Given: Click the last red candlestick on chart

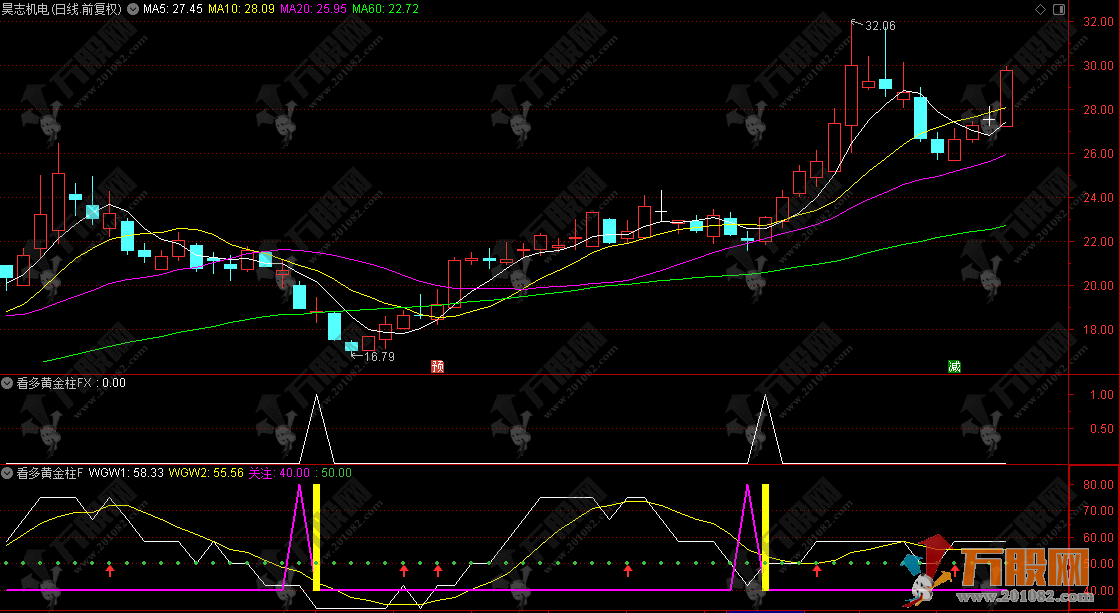Looking at the screenshot, I should point(1006,98).
